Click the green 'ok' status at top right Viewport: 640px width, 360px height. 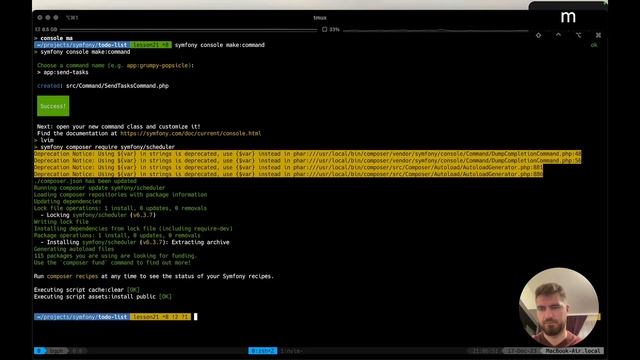[x=594, y=45]
